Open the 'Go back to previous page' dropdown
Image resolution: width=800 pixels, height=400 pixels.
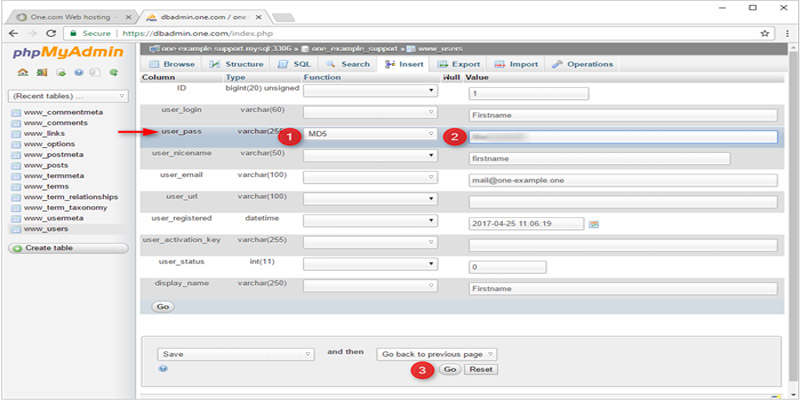(438, 353)
